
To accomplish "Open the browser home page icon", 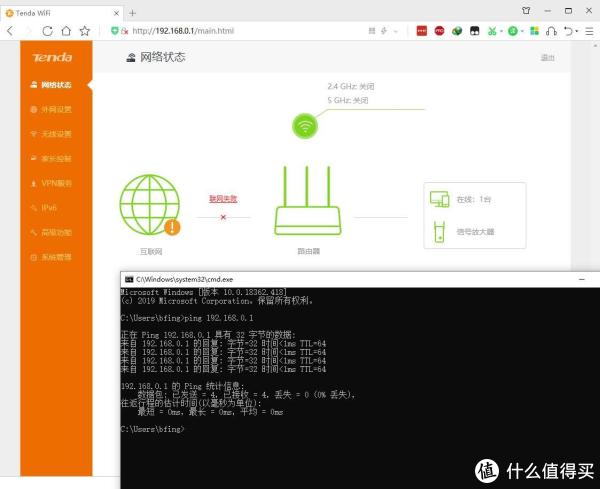I will 66,31.
